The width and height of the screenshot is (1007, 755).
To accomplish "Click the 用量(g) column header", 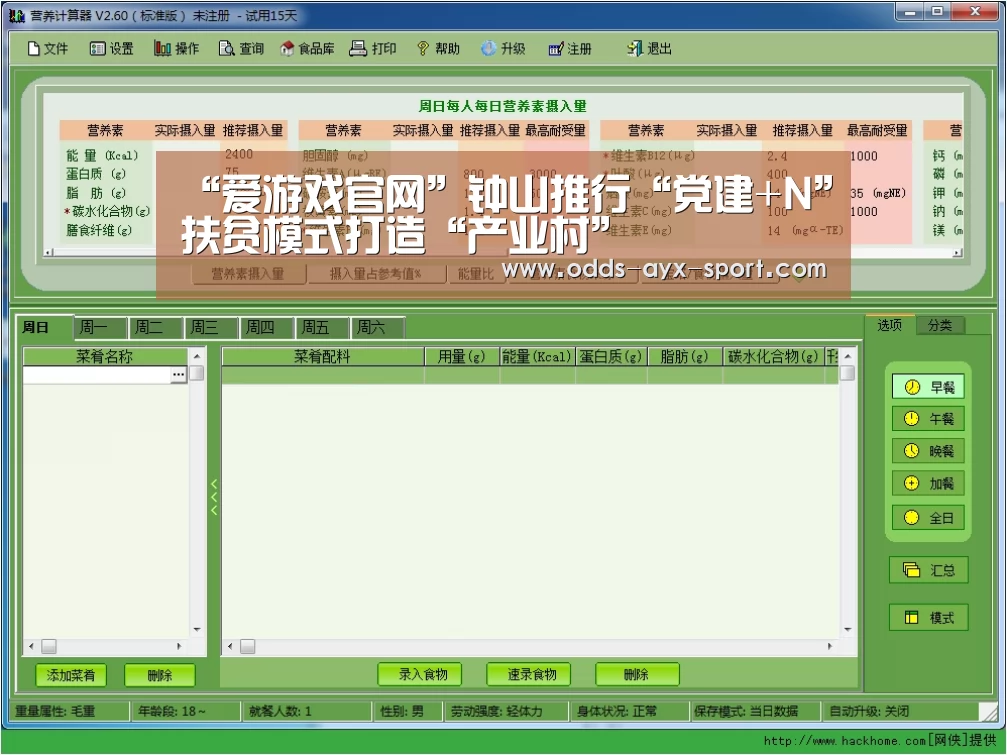I will 461,356.
